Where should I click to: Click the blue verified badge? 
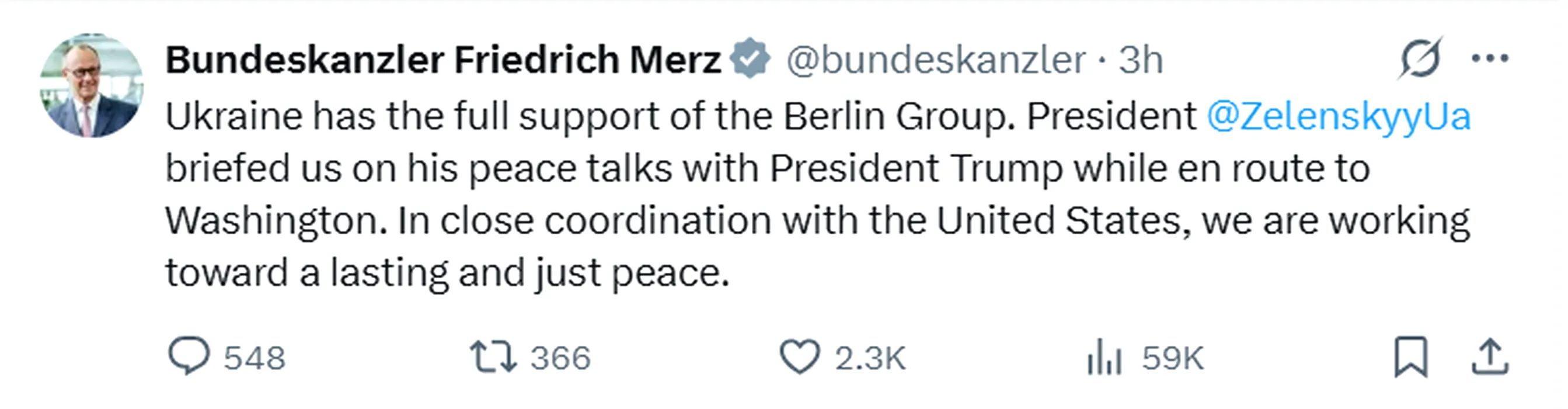[751, 59]
